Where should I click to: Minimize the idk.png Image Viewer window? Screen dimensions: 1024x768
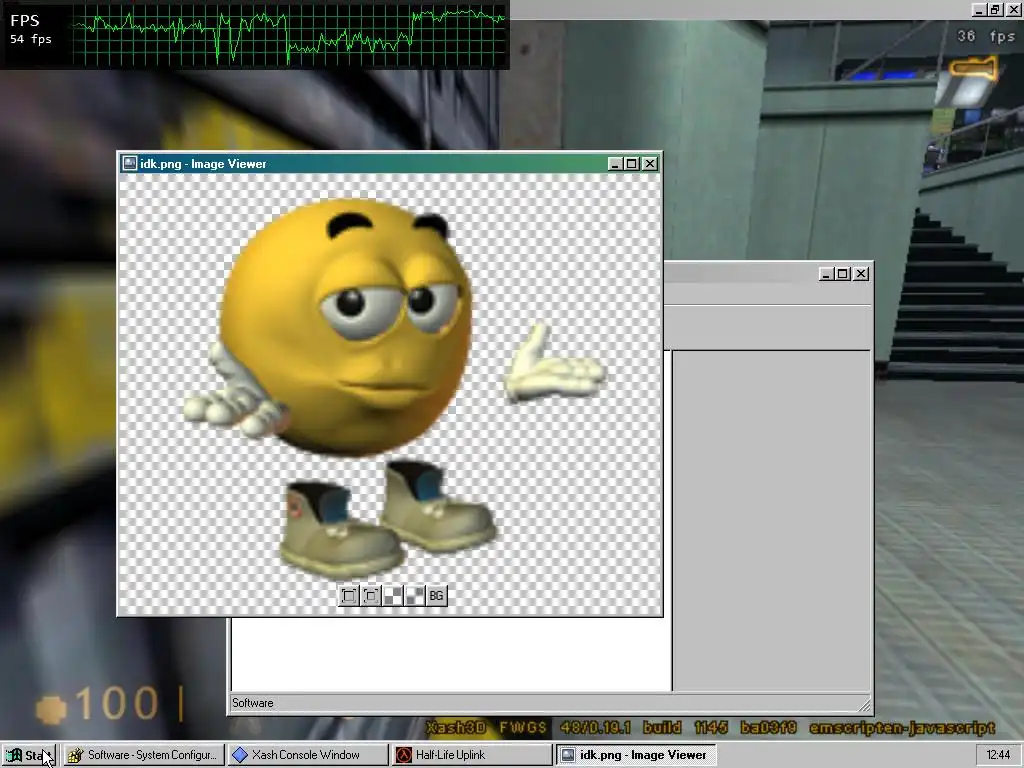[615, 164]
